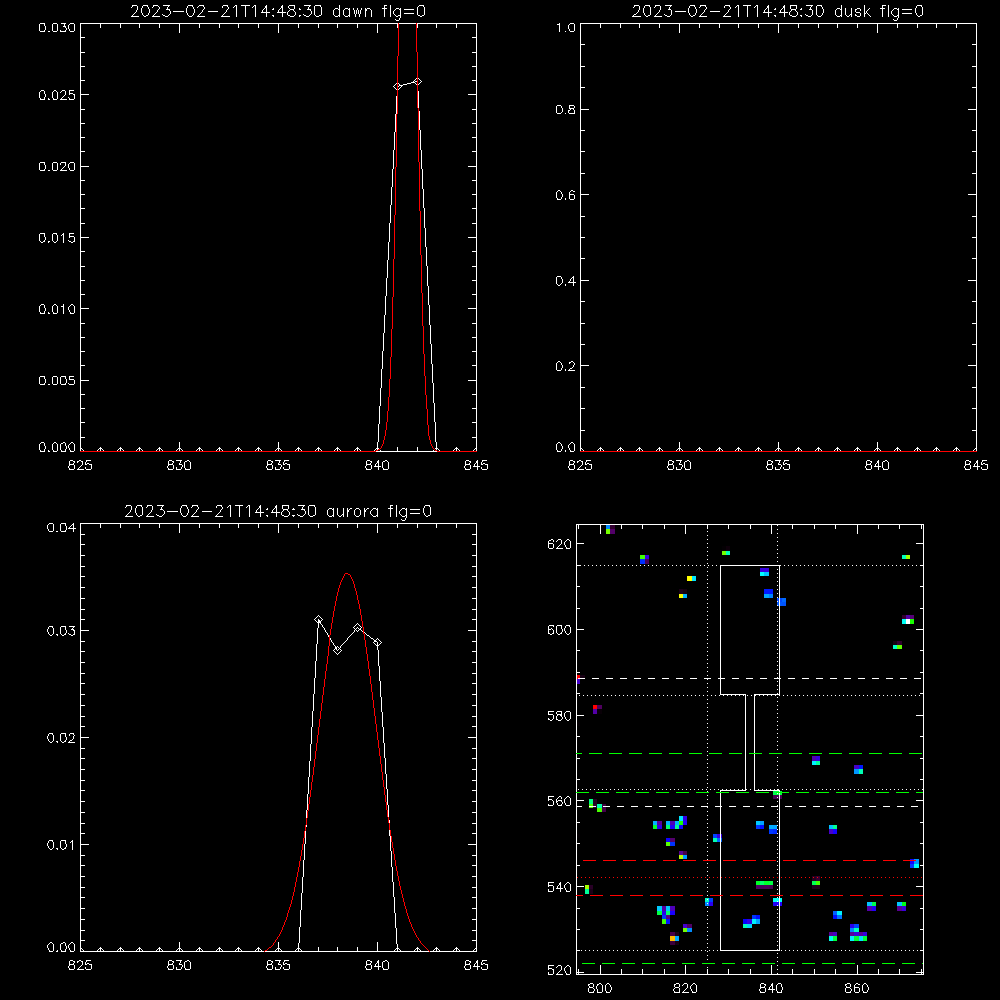The width and height of the screenshot is (1000, 1000).
Task: Click the aurora diamond marker at x=837
Action: coord(318,620)
